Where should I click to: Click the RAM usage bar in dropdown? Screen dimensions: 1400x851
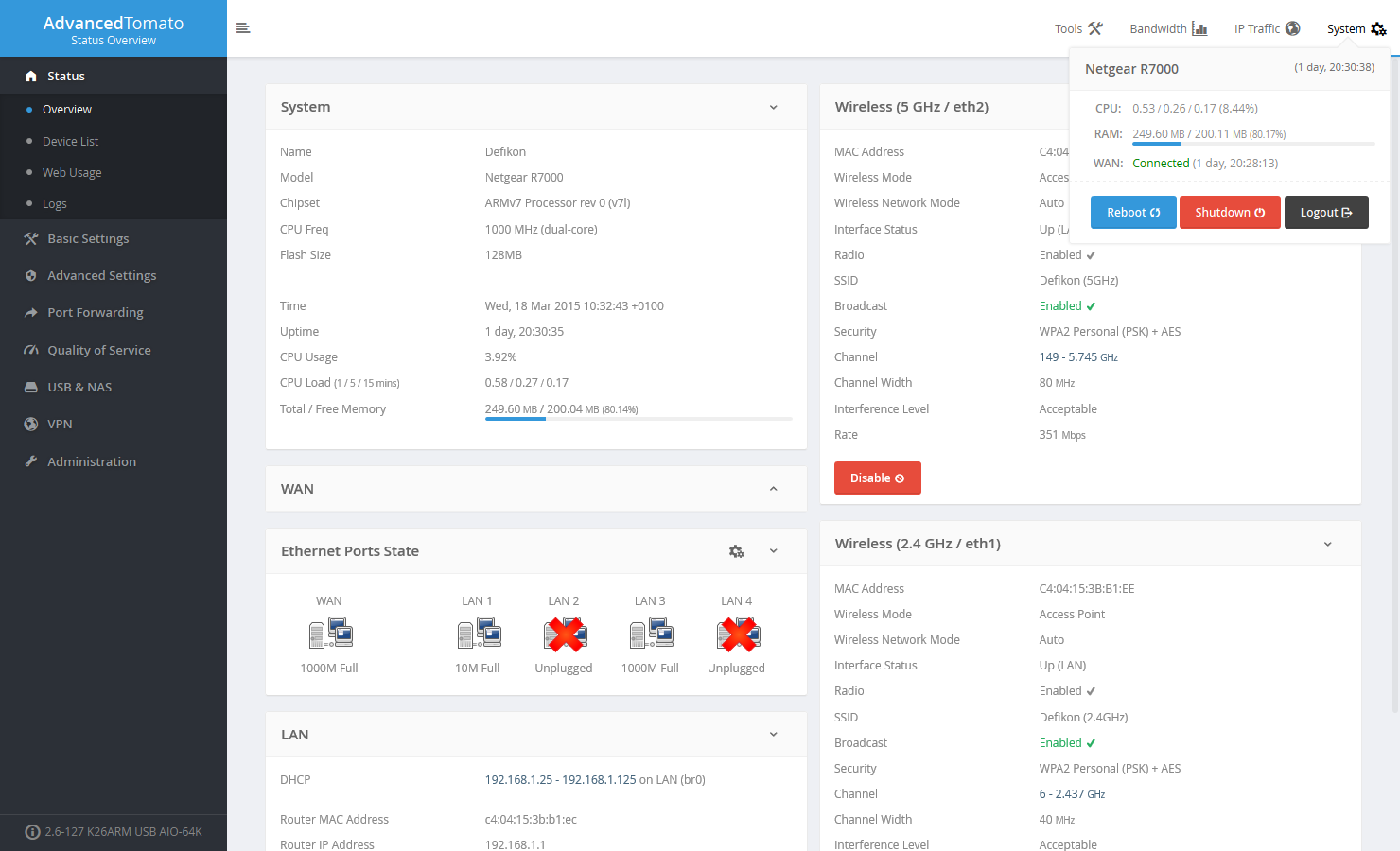1253,144
